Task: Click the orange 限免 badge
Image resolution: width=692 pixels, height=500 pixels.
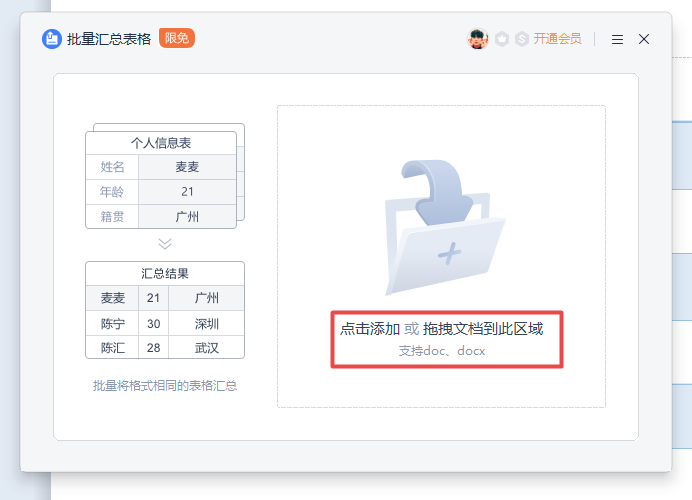Action: 177,39
